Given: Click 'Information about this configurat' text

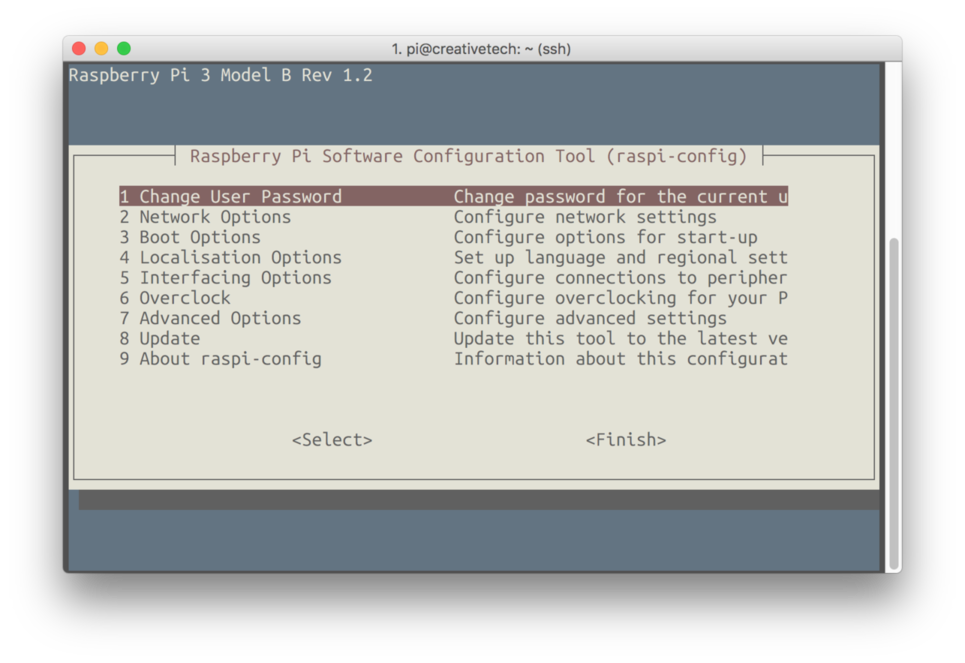Looking at the screenshot, I should [620, 359].
